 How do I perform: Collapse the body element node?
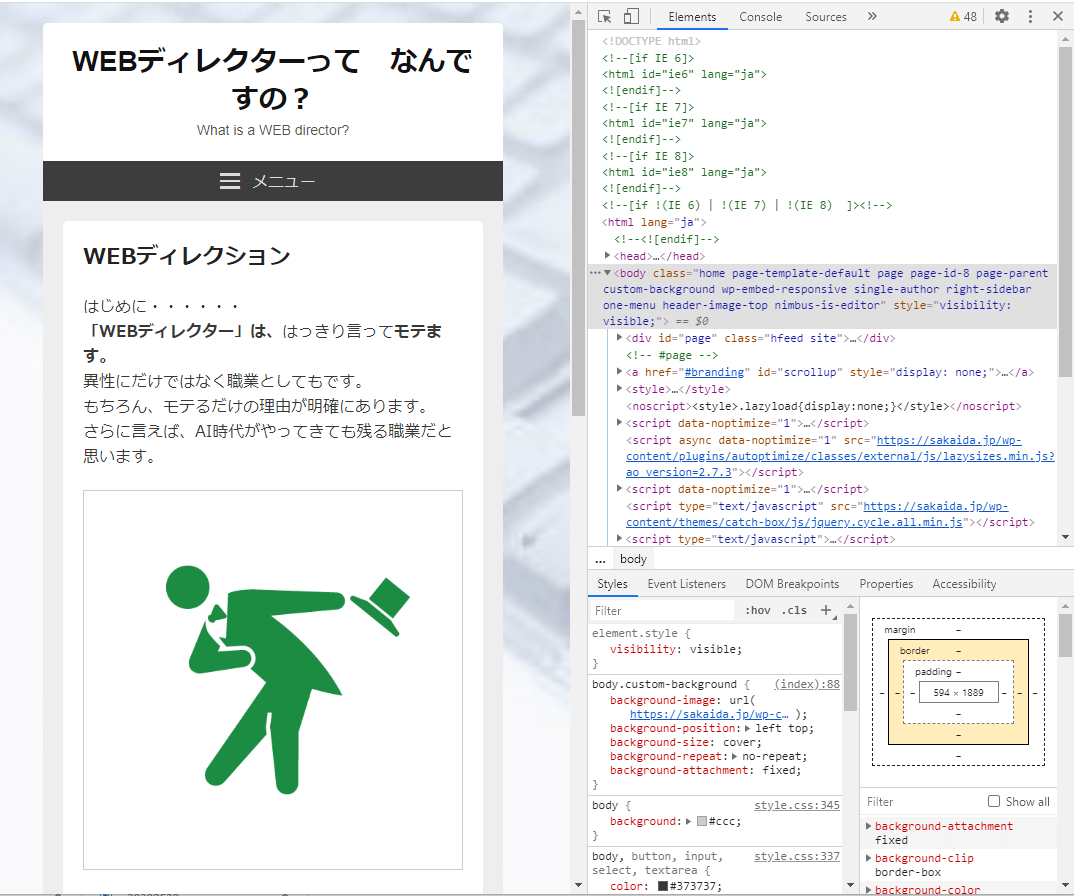pos(608,273)
